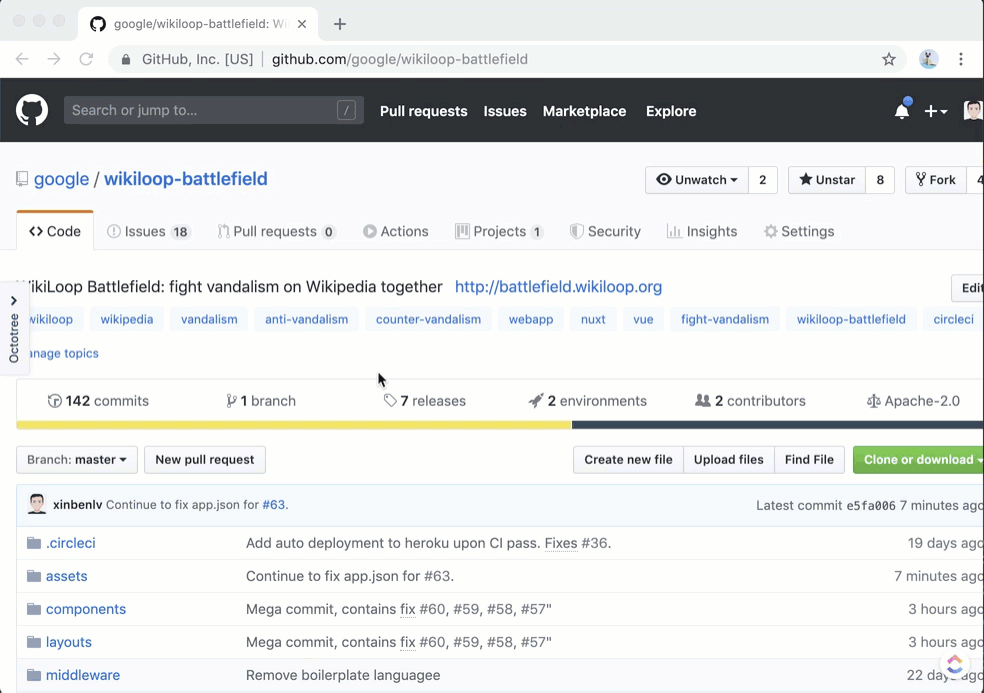Screen dimensions: 984x693
Task: Click the browser address bar URL
Action: (x=399, y=59)
